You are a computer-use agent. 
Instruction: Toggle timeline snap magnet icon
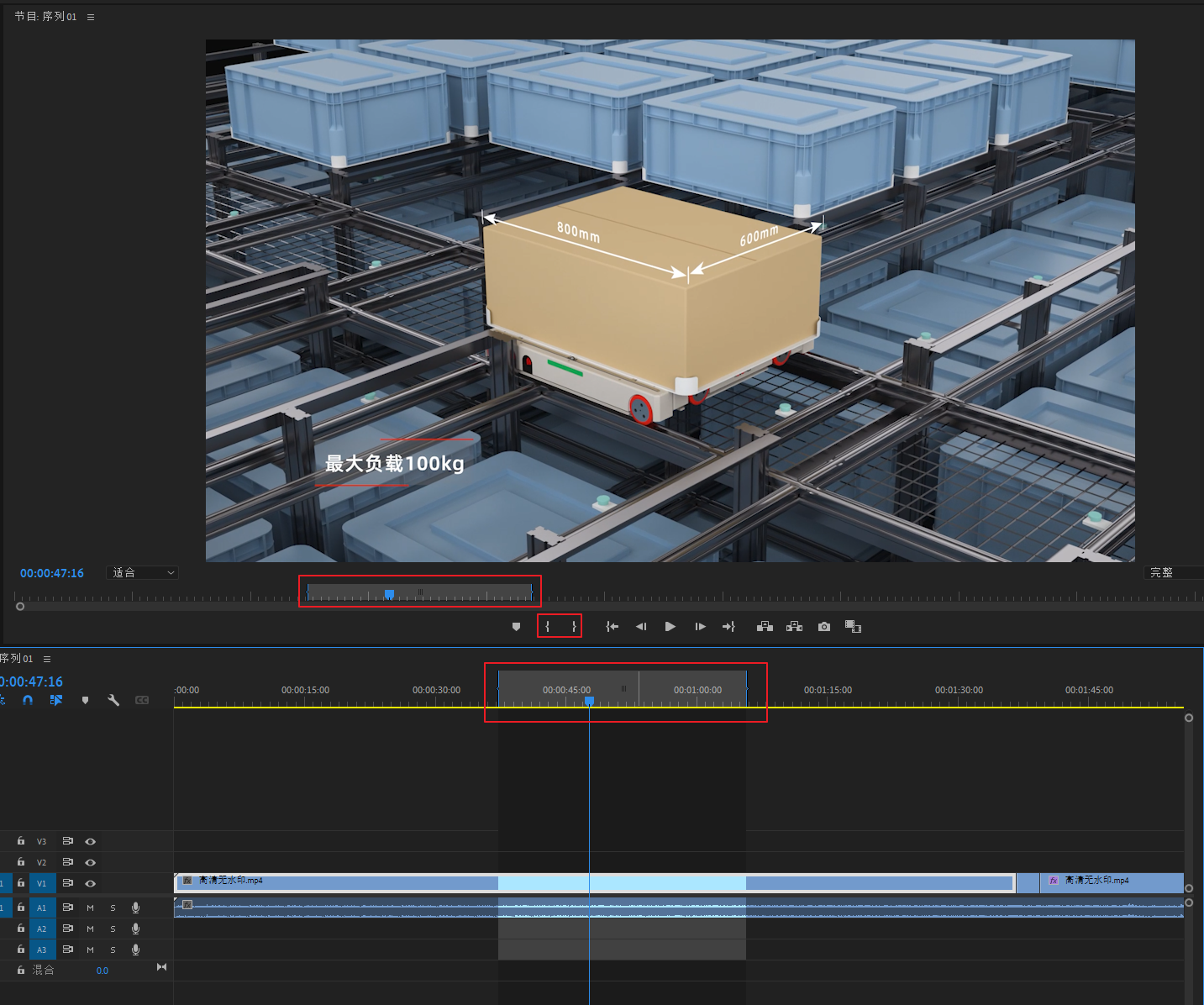[28, 700]
